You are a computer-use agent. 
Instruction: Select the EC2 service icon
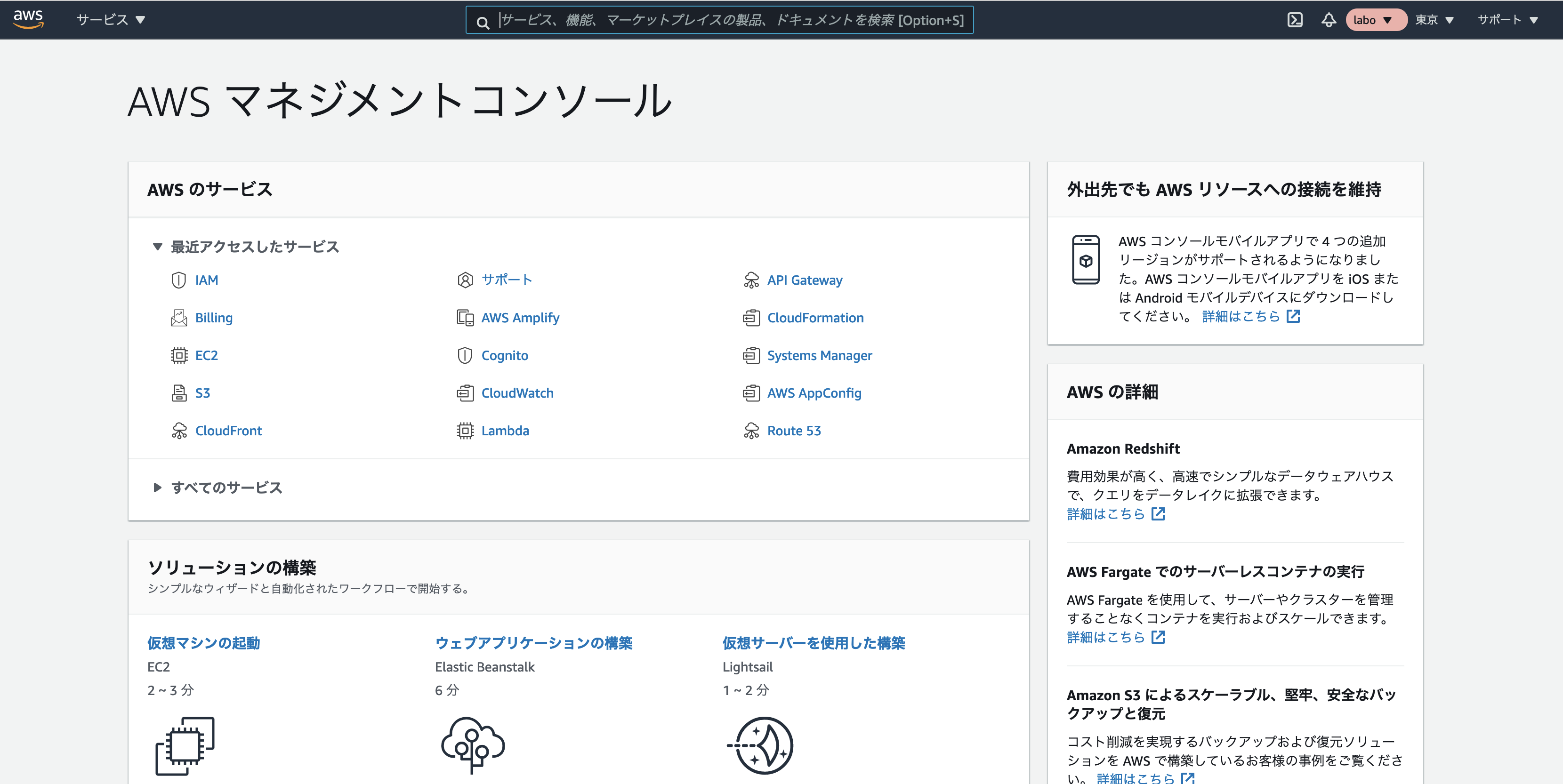click(x=179, y=355)
